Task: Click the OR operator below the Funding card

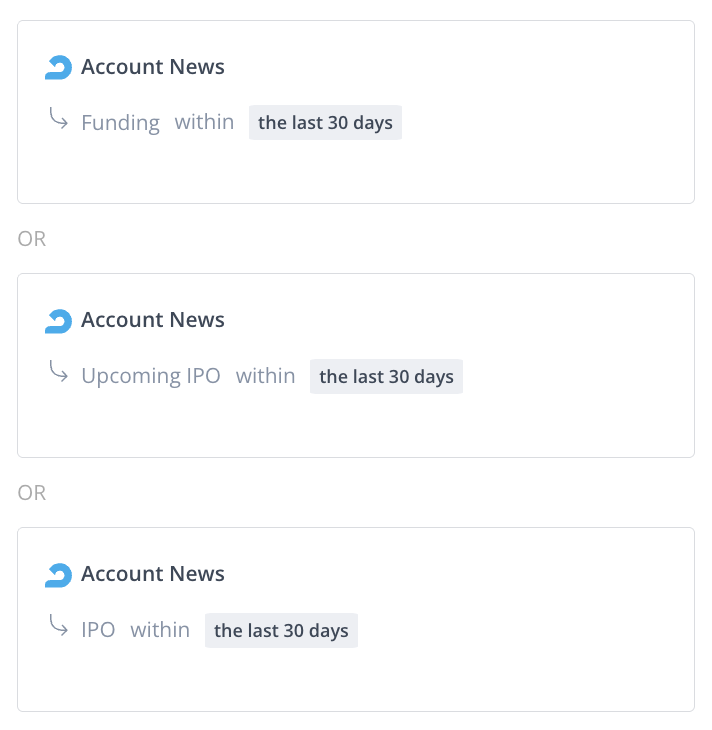Action: 32,239
